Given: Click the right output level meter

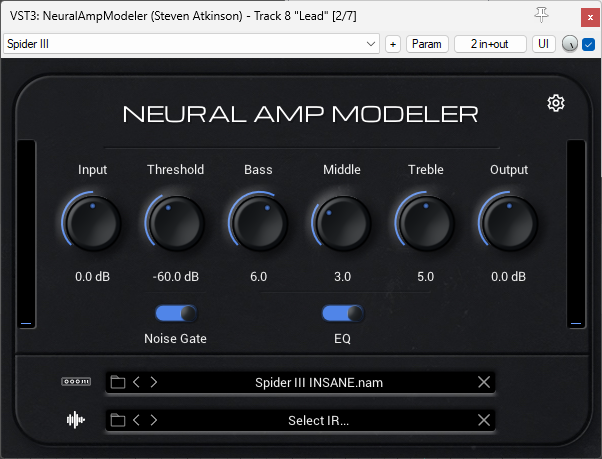Looking at the screenshot, I should point(576,234).
